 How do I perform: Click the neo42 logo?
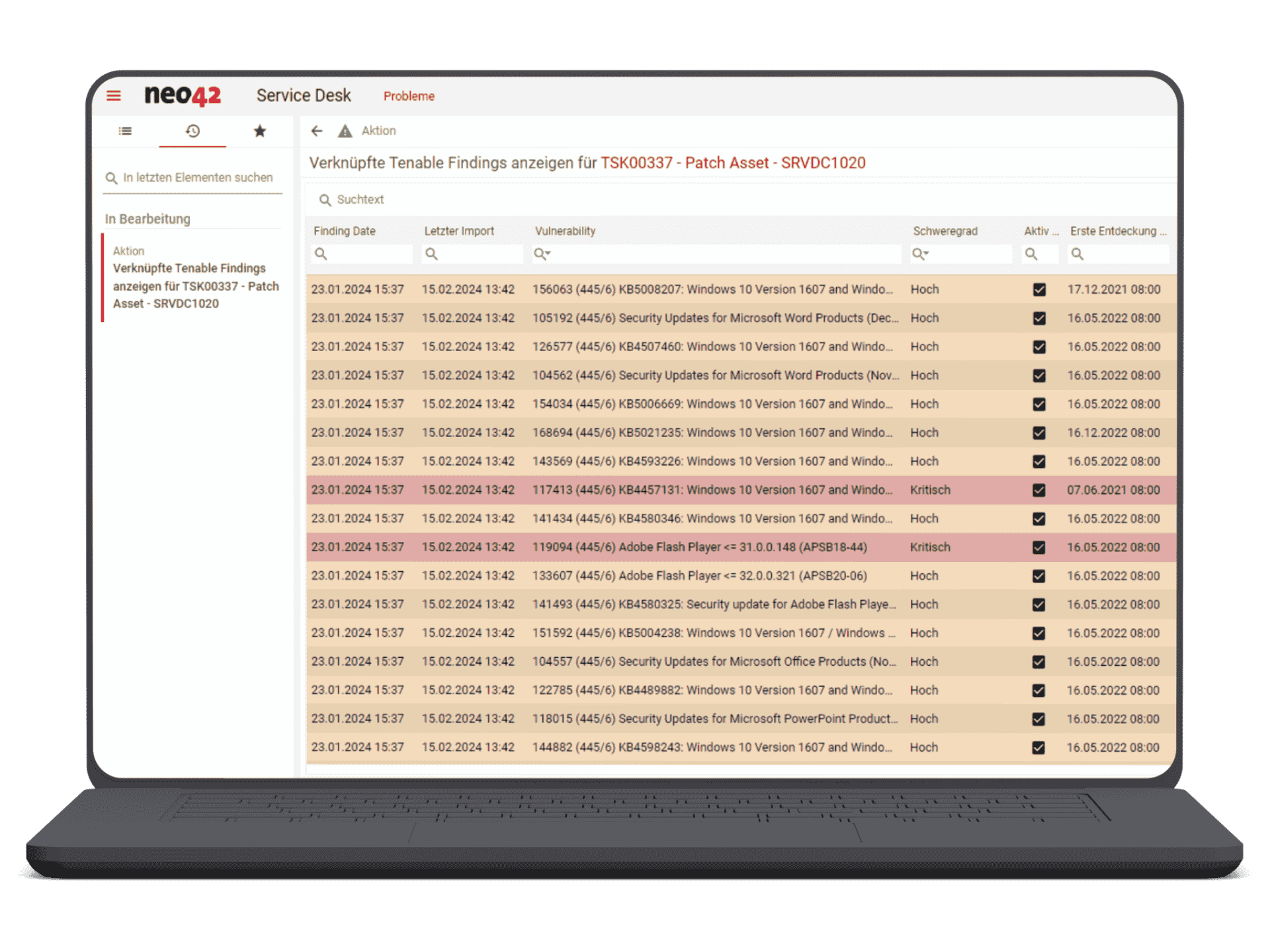click(x=183, y=95)
